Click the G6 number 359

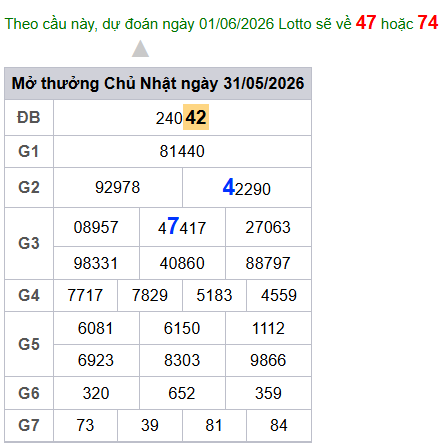(268, 393)
